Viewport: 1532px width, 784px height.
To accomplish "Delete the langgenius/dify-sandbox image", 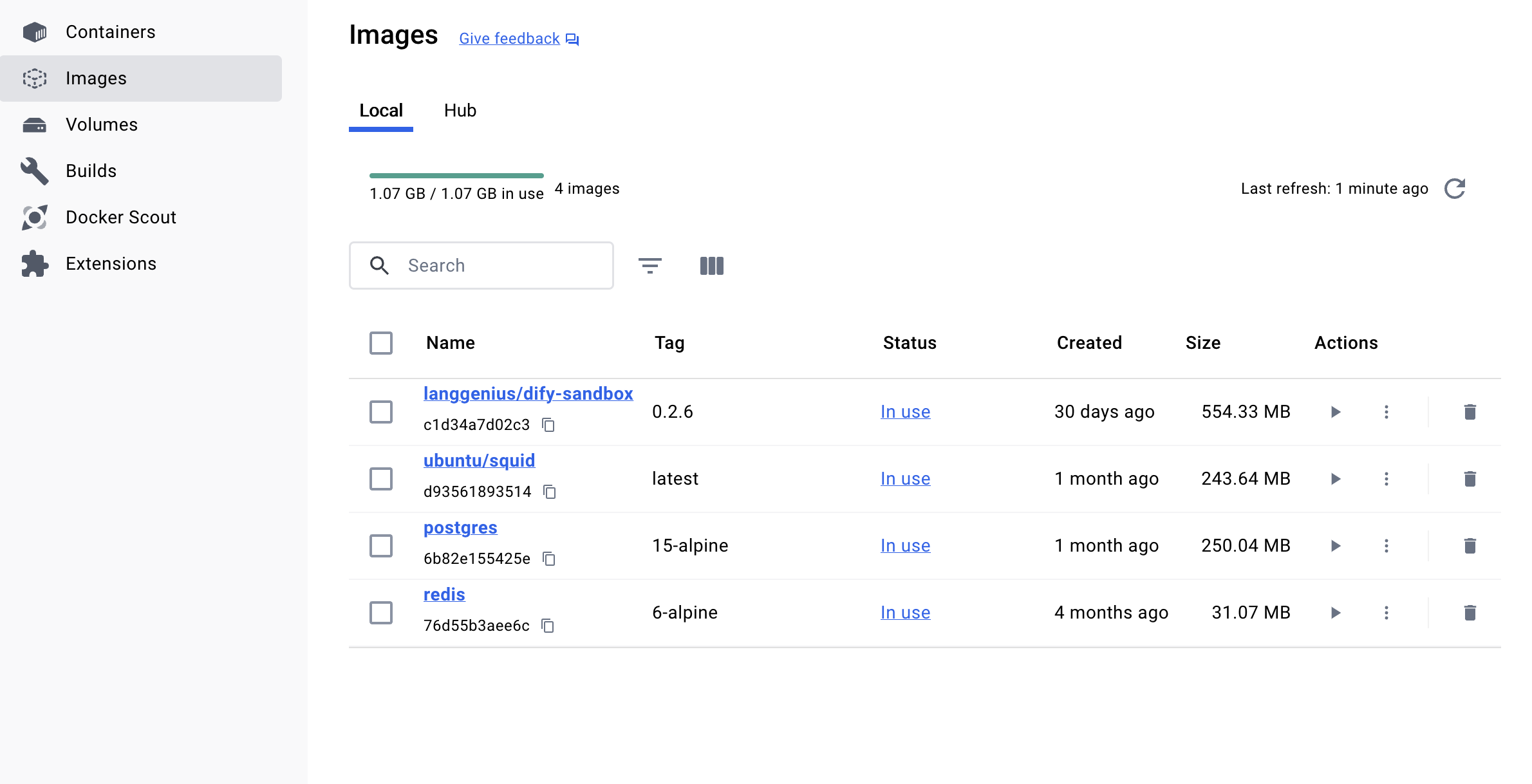I will pyautogui.click(x=1470, y=412).
